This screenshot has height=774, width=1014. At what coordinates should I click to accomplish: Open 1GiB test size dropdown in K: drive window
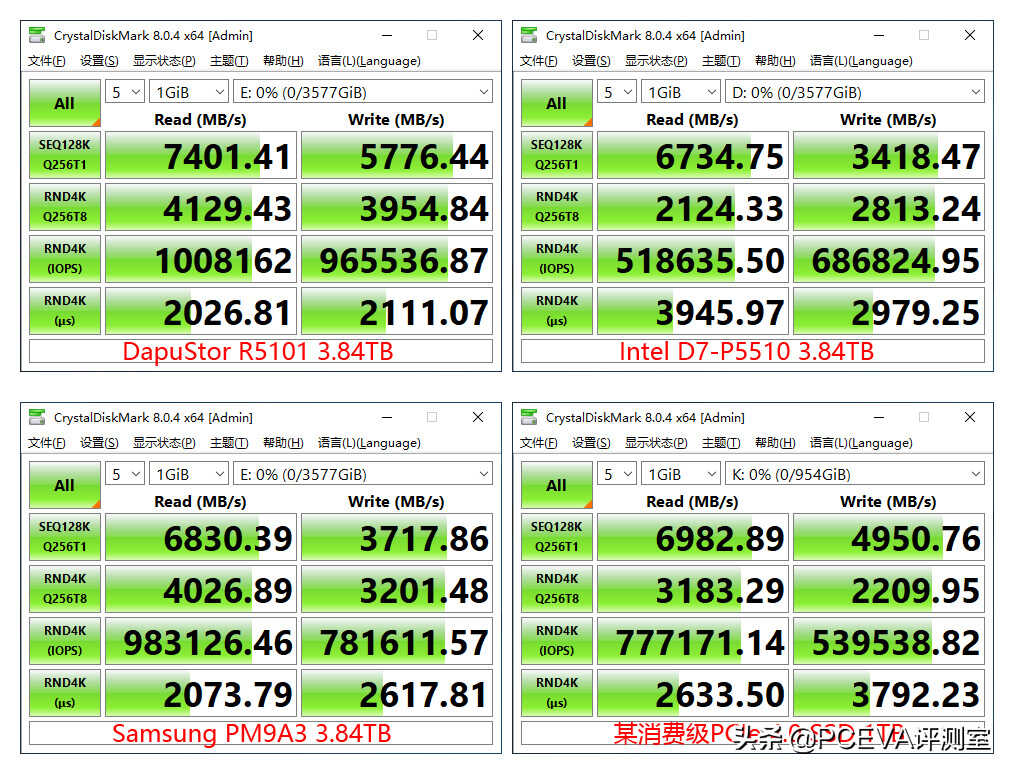(681, 474)
